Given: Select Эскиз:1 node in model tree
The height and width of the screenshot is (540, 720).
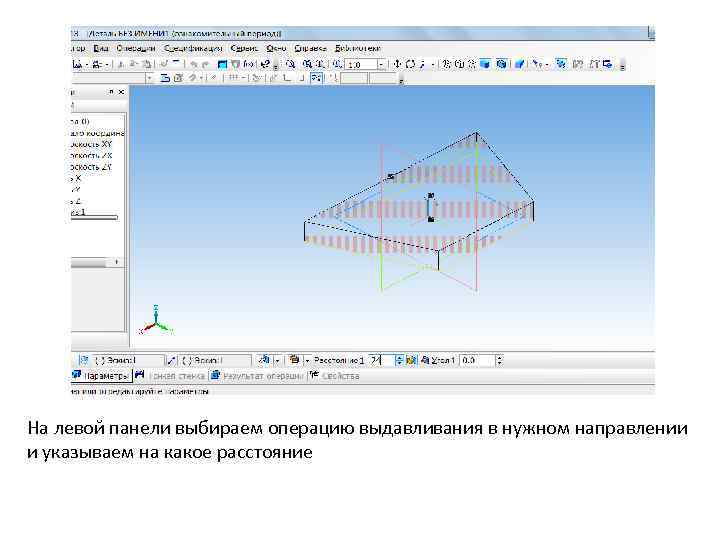Looking at the screenshot, I should [x=79, y=212].
